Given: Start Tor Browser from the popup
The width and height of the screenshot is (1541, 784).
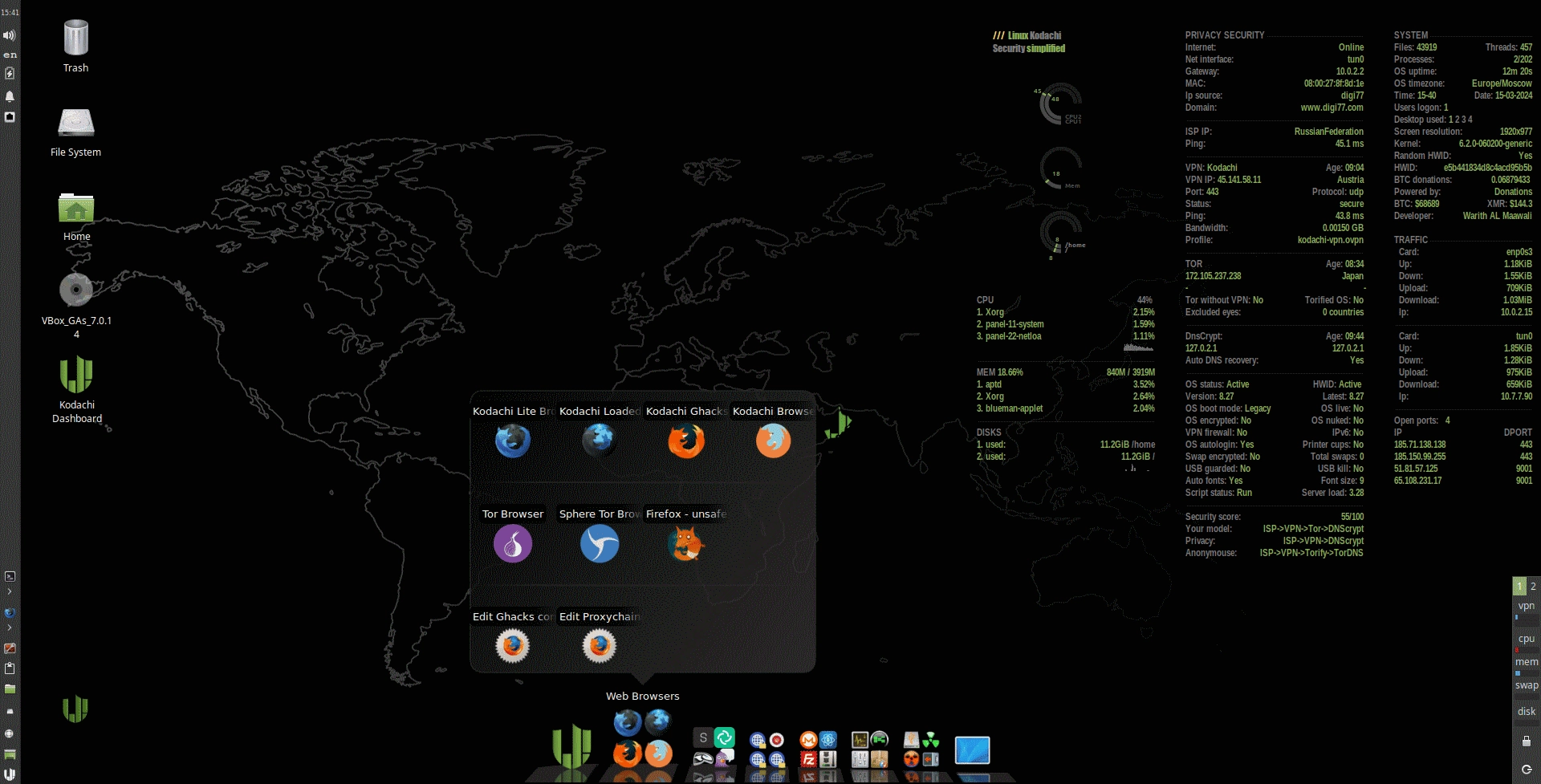Looking at the screenshot, I should 513,543.
